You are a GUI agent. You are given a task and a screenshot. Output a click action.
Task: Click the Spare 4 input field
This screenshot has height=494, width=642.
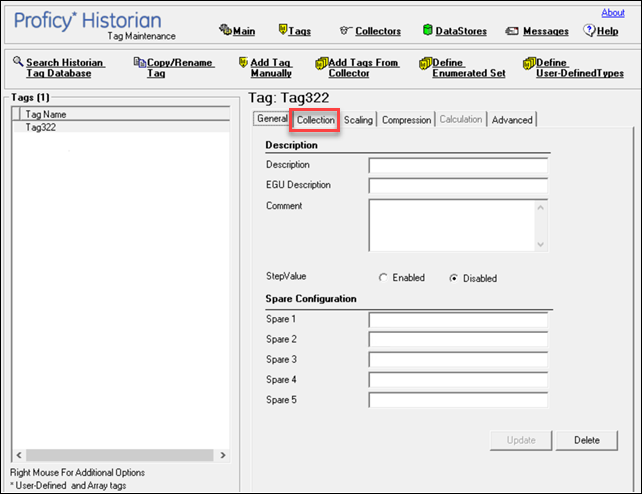(x=458, y=380)
